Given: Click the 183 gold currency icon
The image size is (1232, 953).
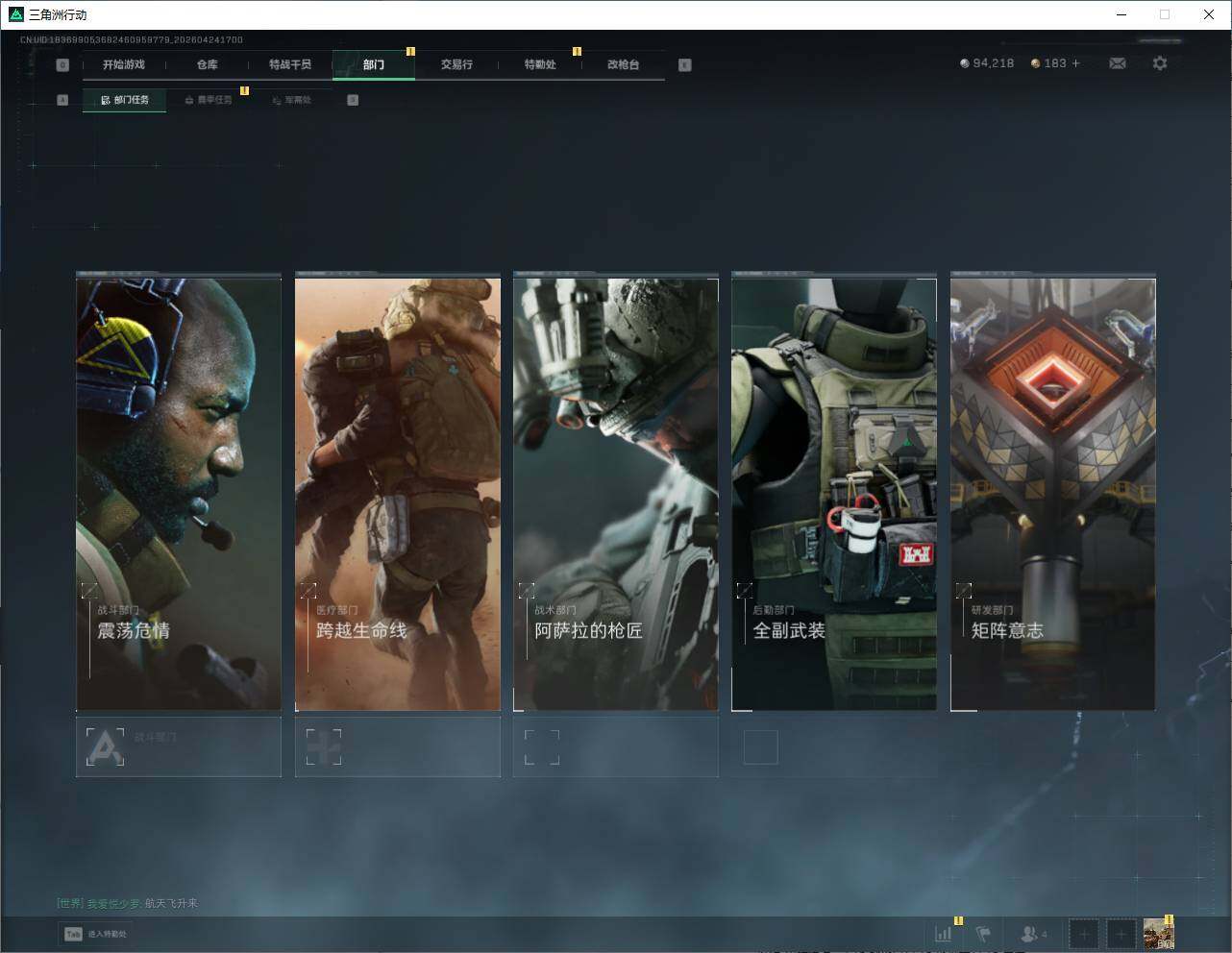Looking at the screenshot, I should click(1035, 63).
